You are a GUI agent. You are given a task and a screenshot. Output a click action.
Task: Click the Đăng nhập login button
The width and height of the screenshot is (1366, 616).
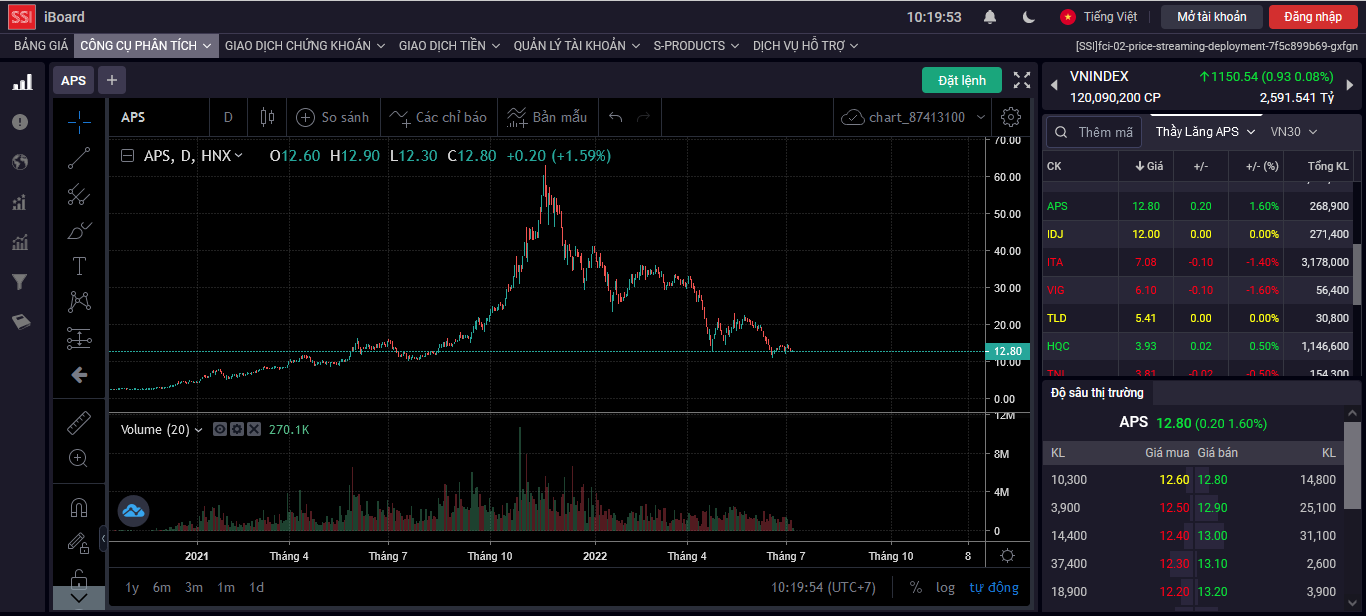(1313, 17)
